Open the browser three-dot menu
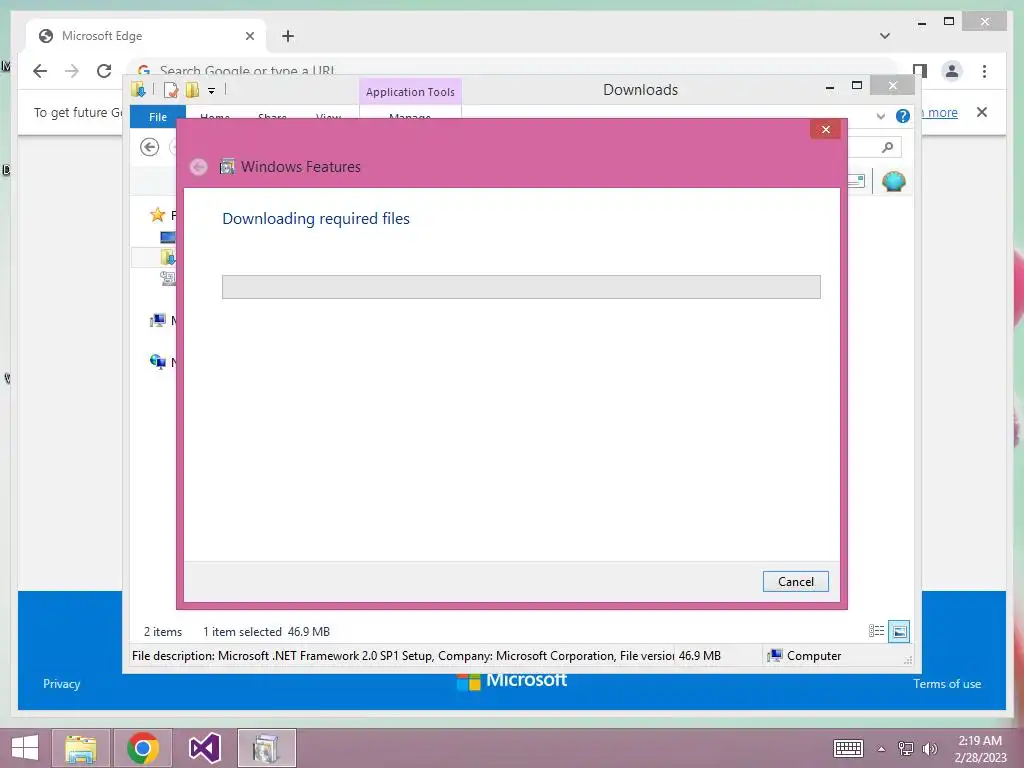 (984, 71)
